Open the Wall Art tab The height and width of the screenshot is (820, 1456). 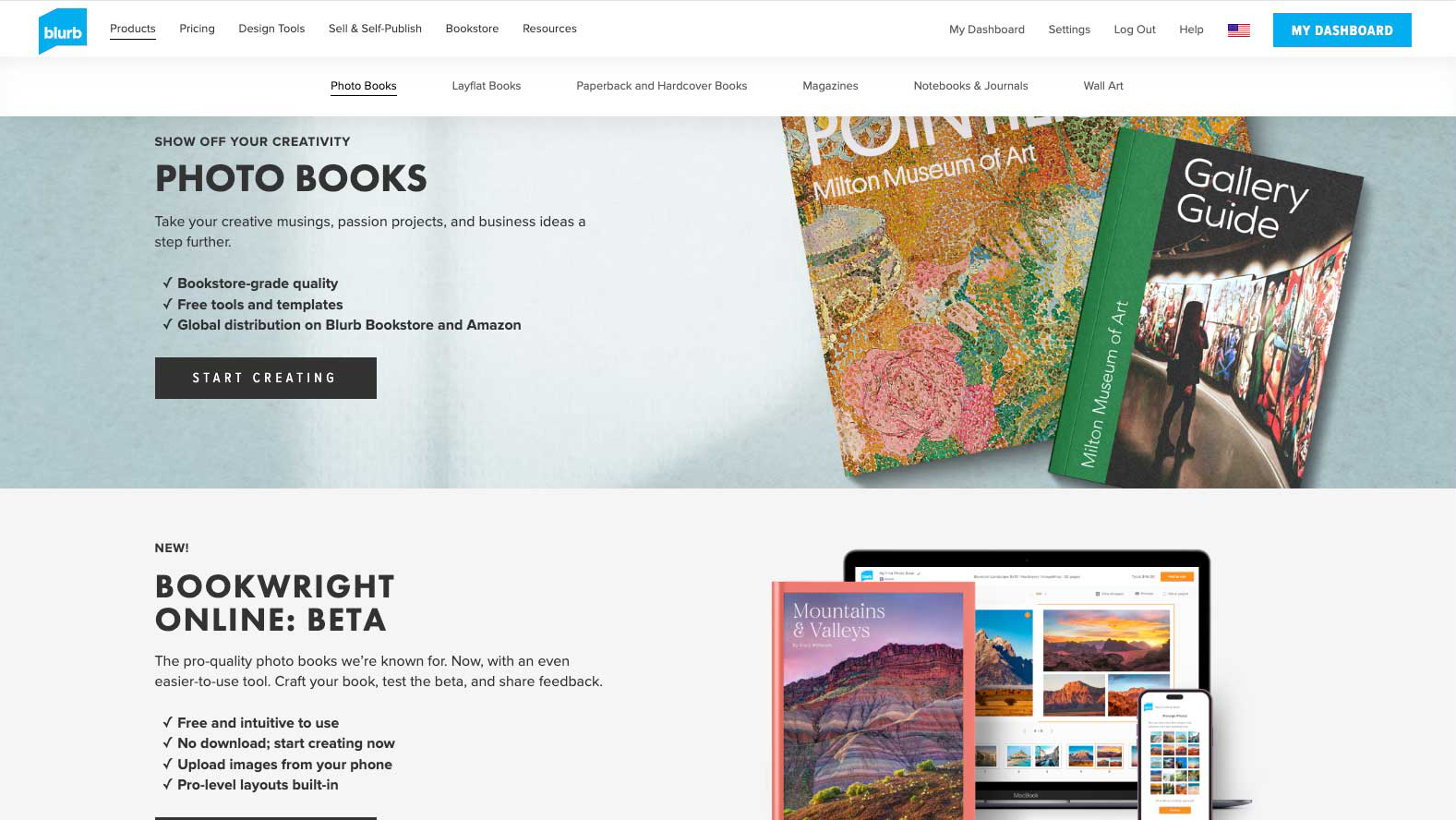click(x=1103, y=86)
